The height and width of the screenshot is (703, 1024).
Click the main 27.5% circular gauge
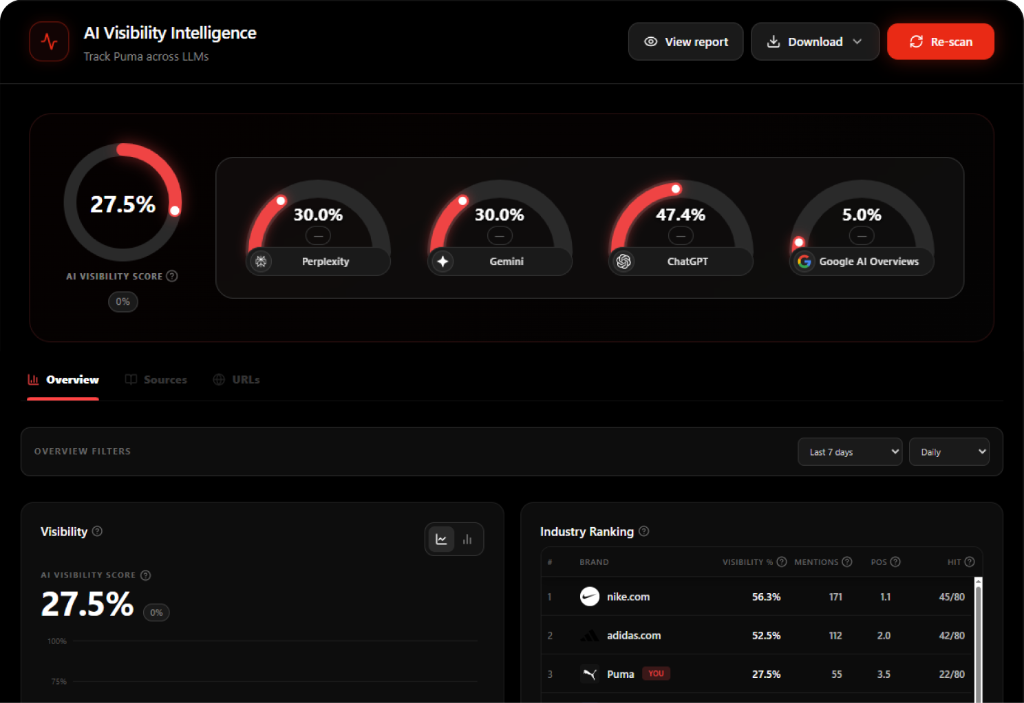pos(123,203)
